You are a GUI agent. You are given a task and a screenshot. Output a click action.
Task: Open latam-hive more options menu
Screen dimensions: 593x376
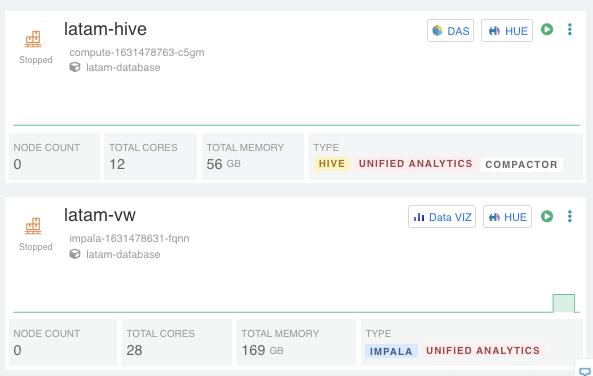pyautogui.click(x=570, y=30)
